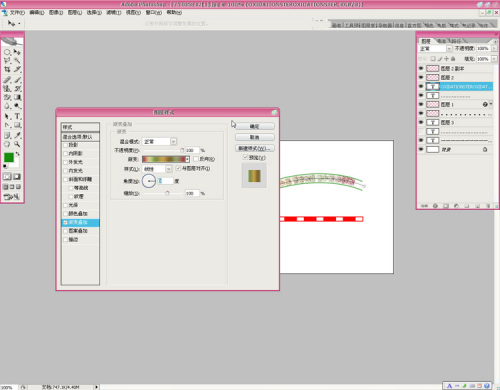Enable the Drop Shadow (投影) style checkbox

pyautogui.click(x=65, y=145)
